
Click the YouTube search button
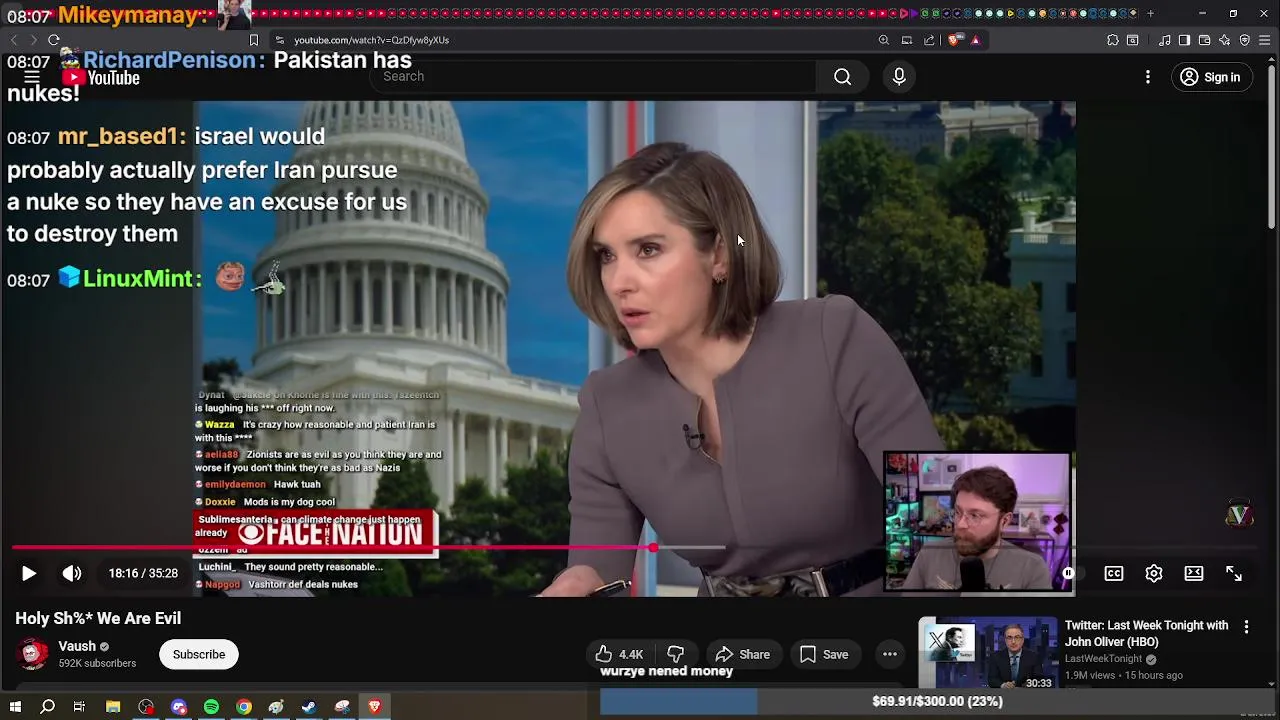pyautogui.click(x=842, y=77)
